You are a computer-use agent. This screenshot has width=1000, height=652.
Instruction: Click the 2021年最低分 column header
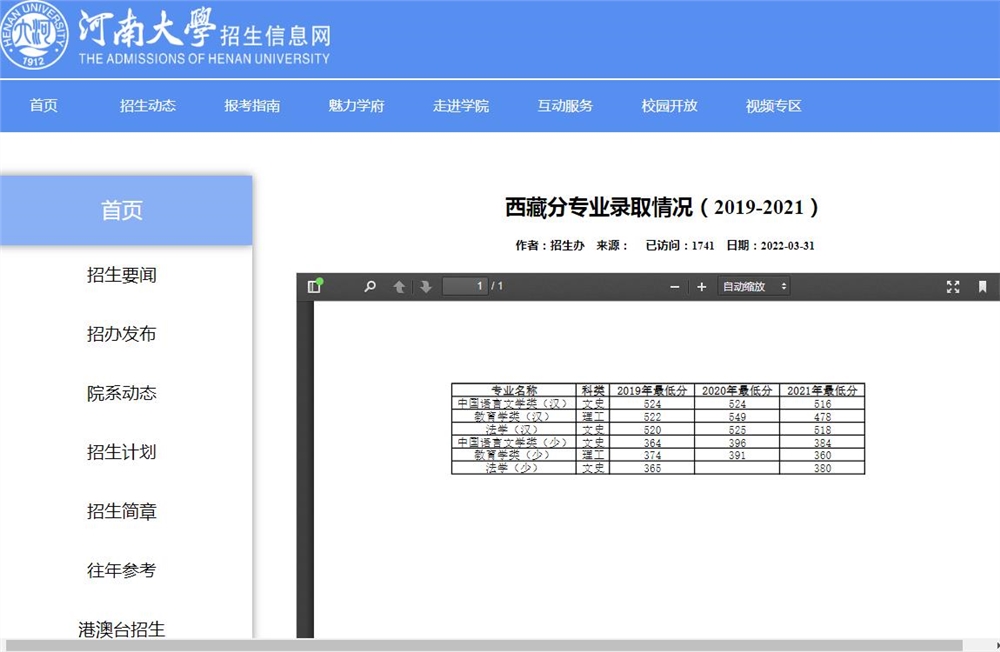(822, 390)
